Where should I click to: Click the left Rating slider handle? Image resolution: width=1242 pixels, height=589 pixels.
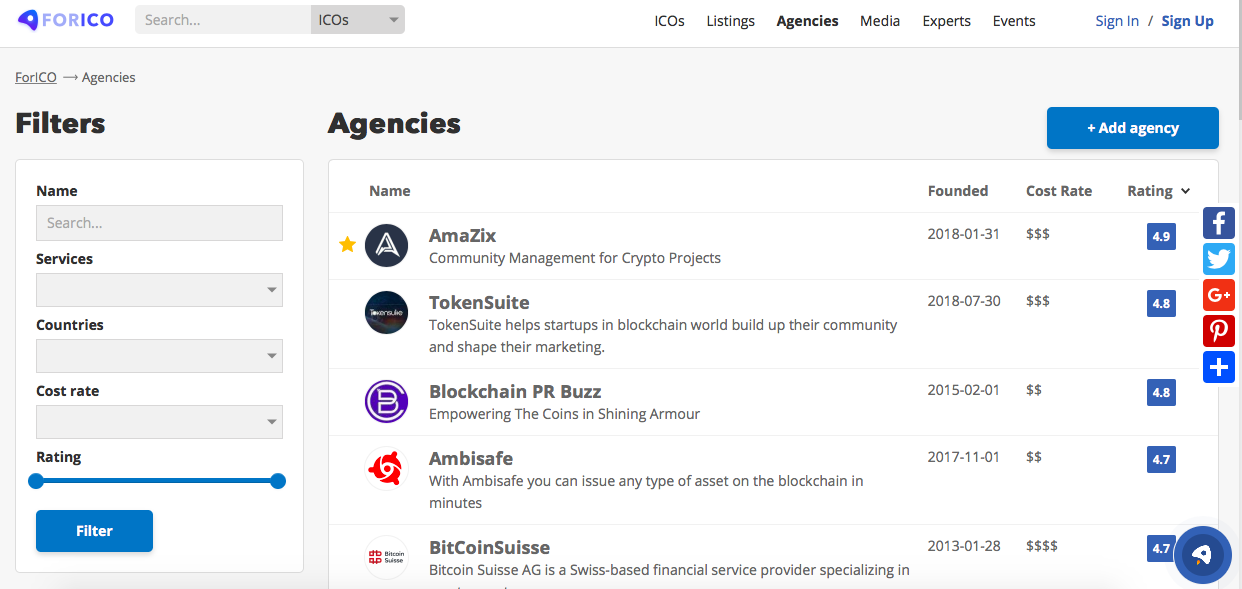pyautogui.click(x=36, y=481)
